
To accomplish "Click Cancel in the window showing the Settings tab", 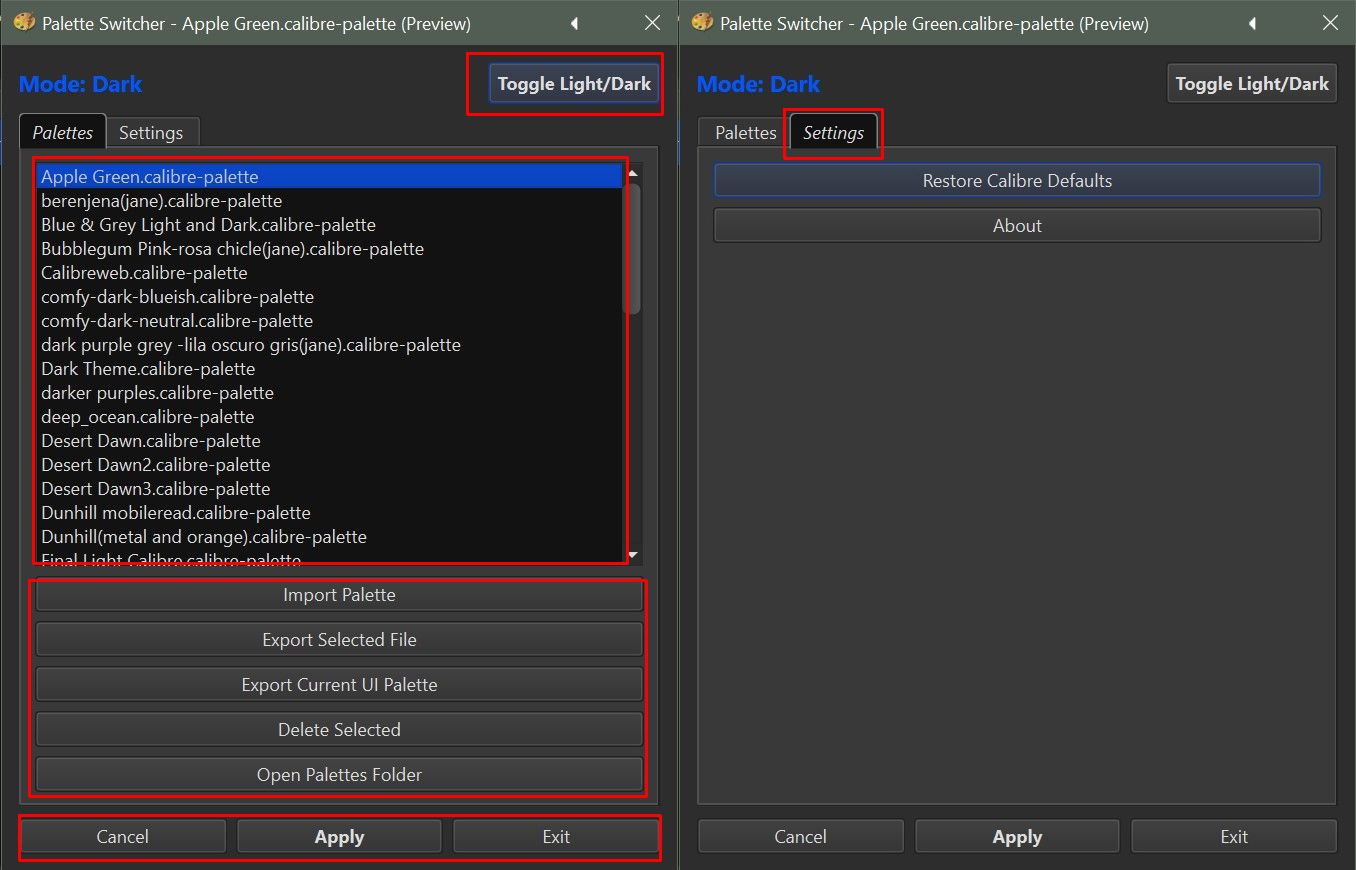I will [x=801, y=837].
